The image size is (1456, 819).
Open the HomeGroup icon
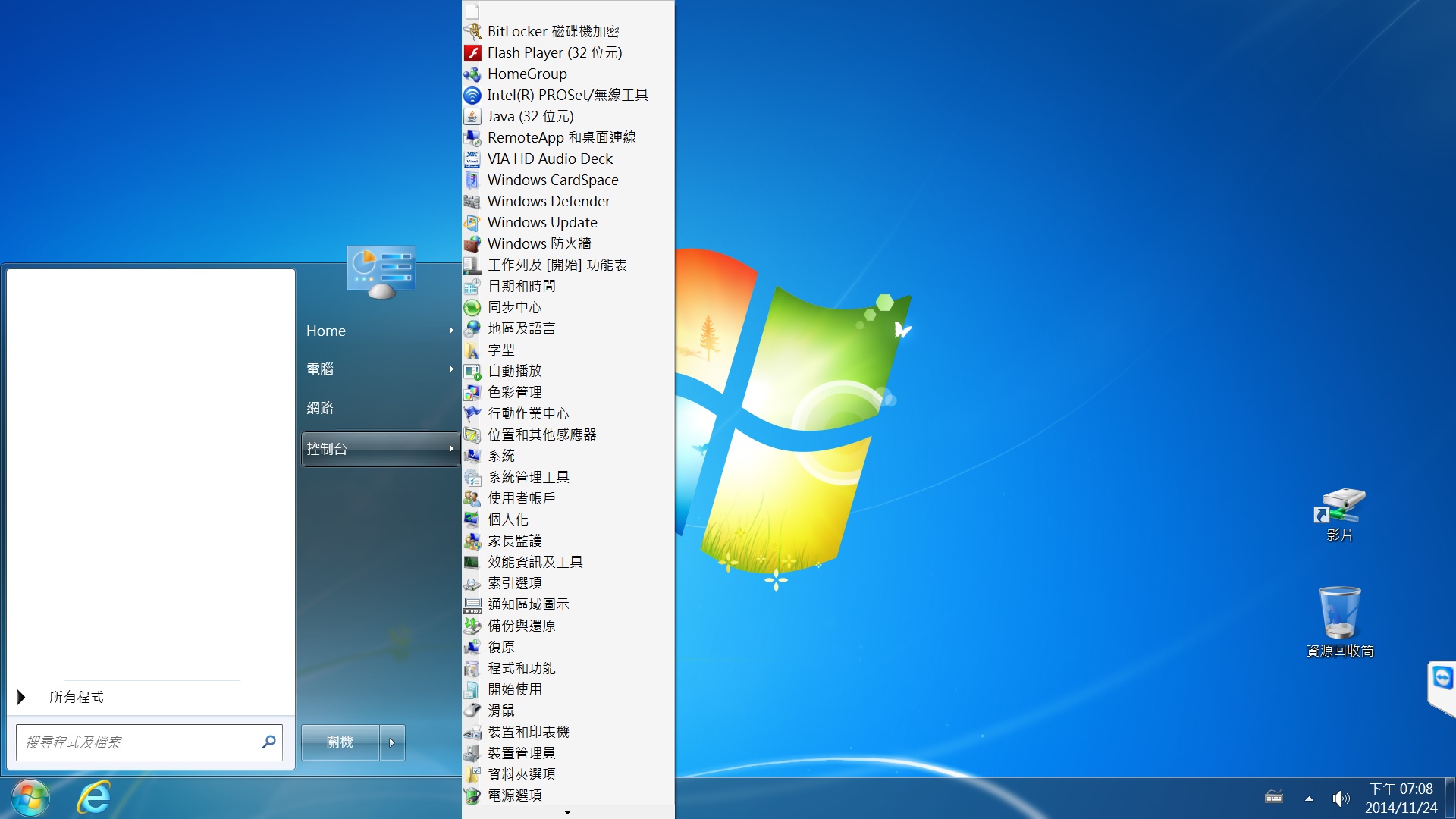[x=472, y=74]
